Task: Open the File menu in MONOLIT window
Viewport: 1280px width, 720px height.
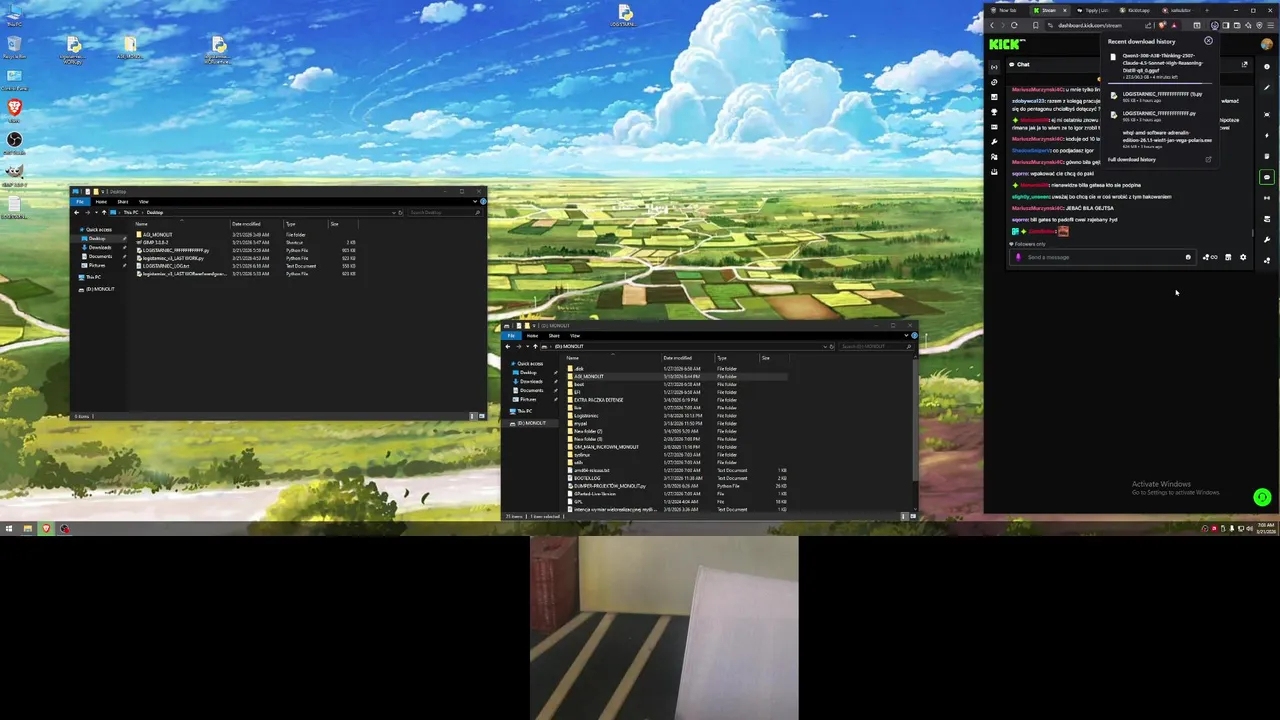Action: point(511,335)
